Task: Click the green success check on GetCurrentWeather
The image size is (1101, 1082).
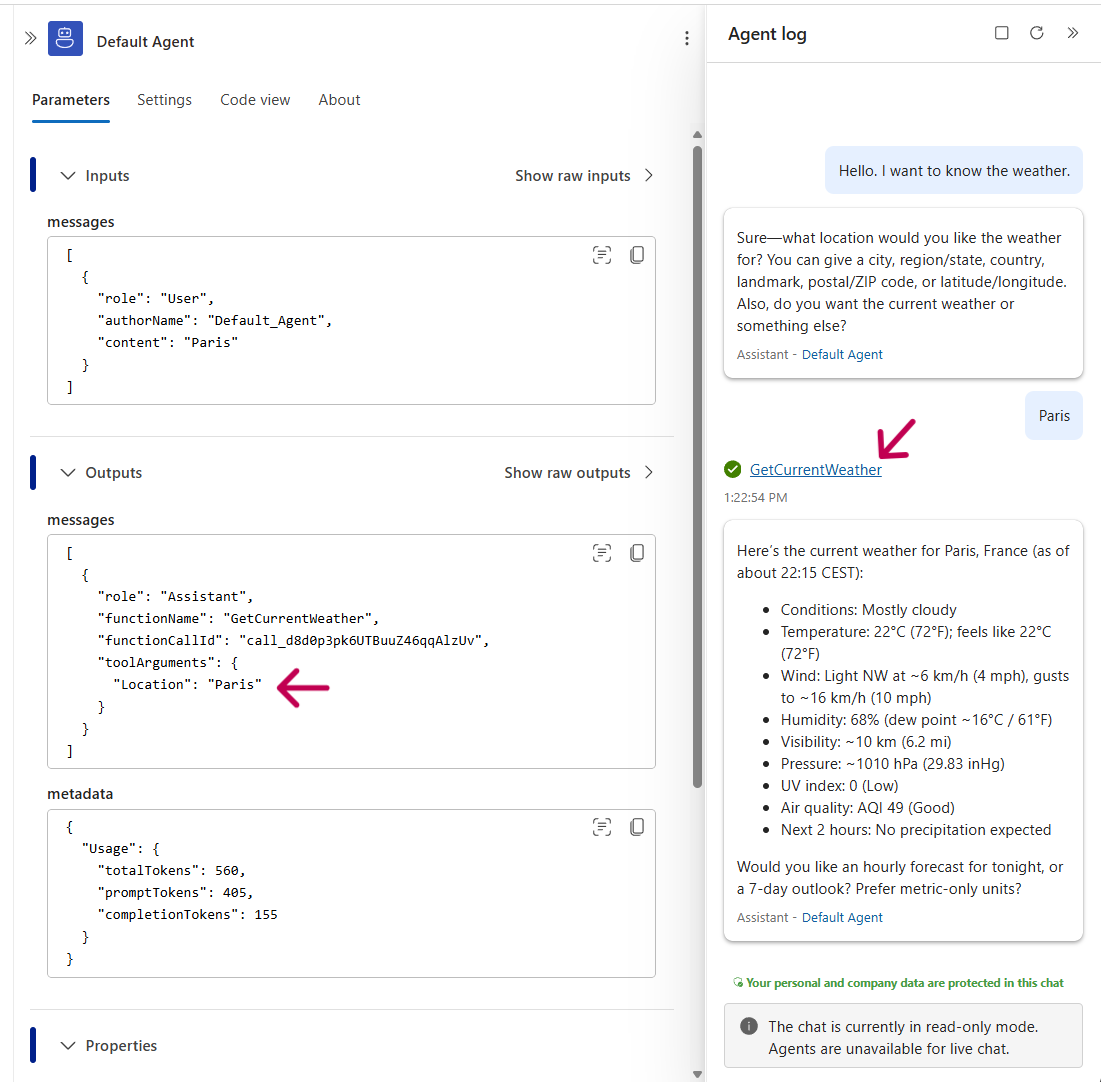Action: (x=733, y=468)
